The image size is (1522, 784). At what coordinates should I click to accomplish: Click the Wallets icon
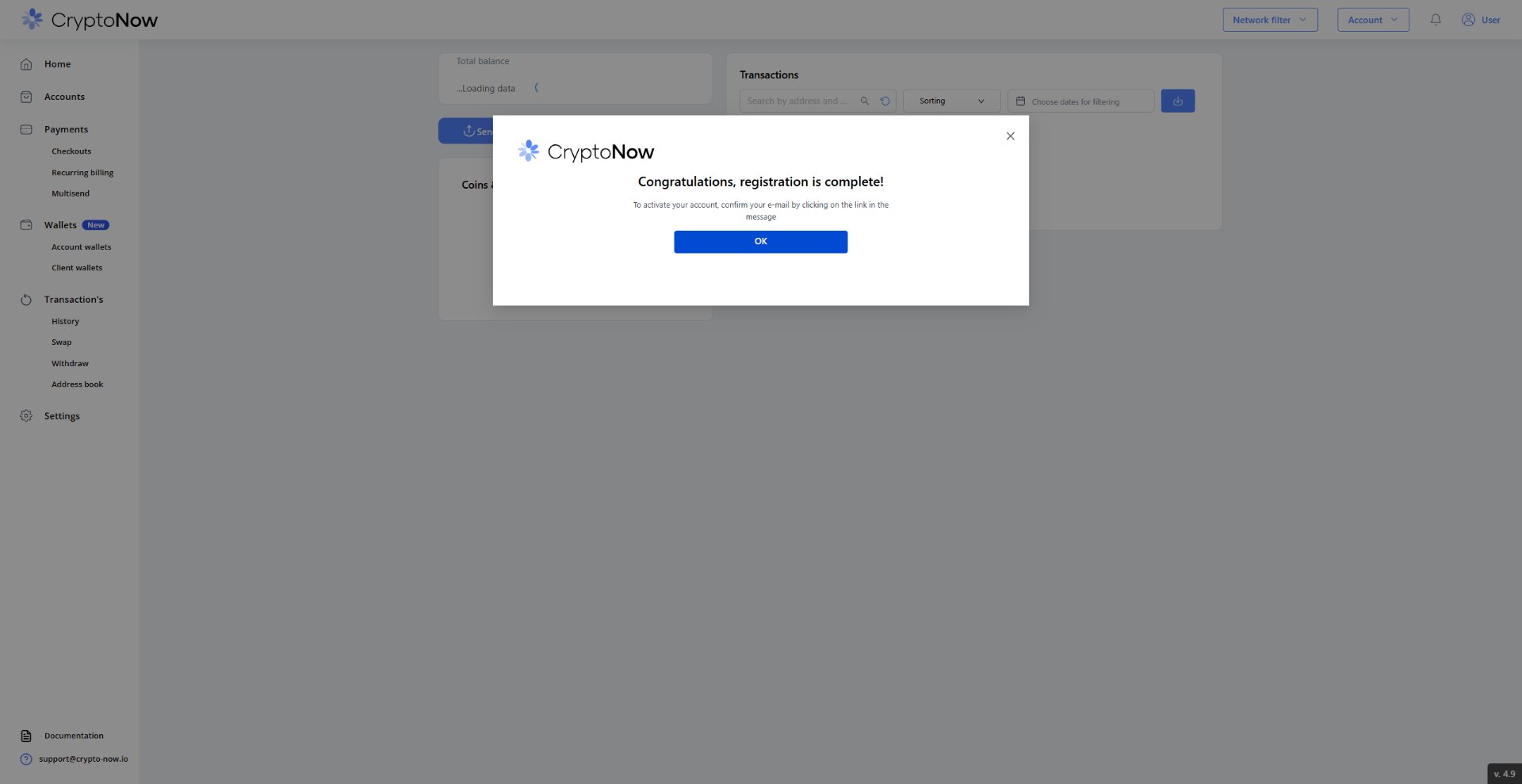(26, 225)
